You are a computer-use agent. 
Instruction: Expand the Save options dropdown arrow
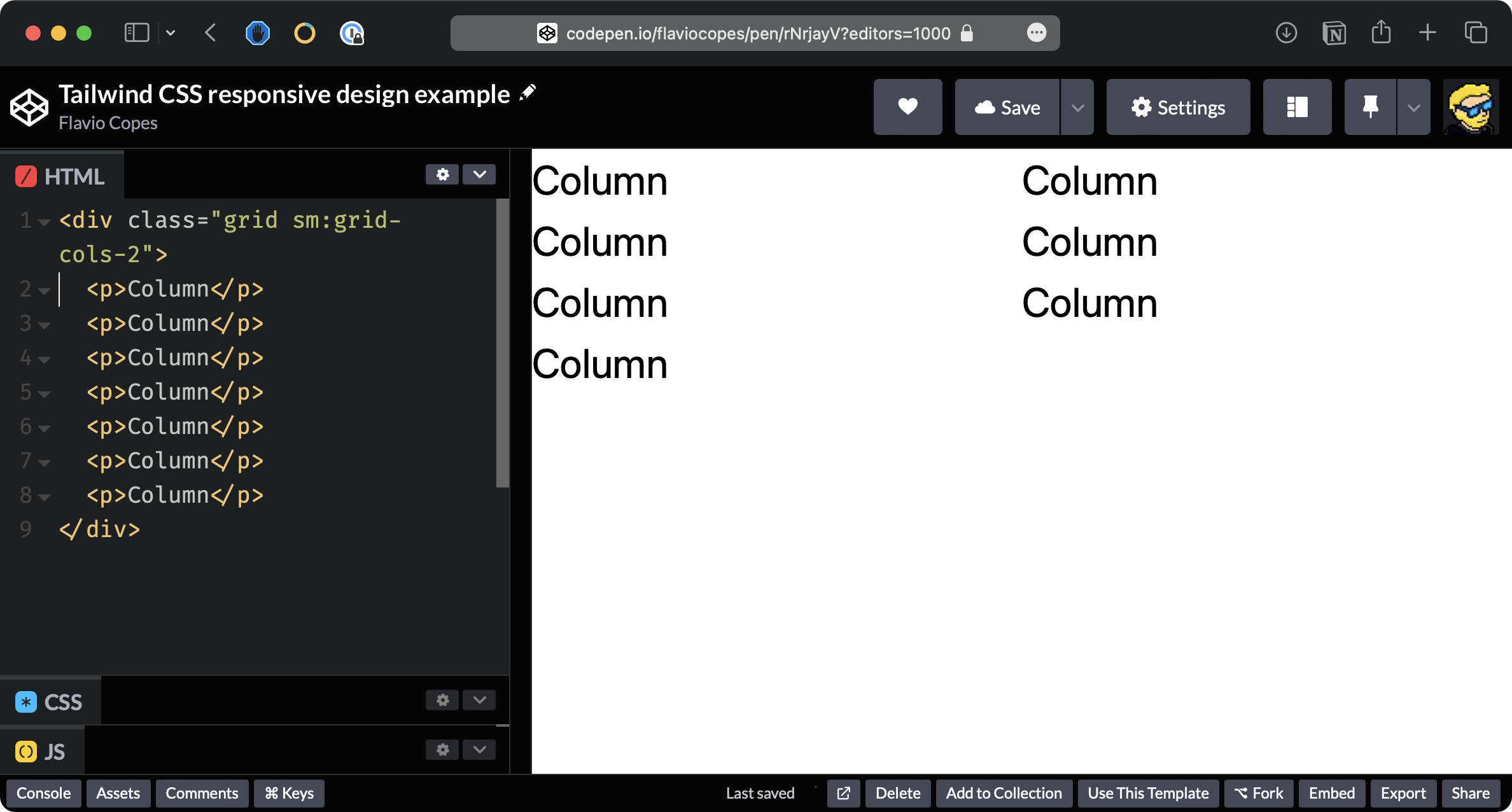[x=1077, y=107]
